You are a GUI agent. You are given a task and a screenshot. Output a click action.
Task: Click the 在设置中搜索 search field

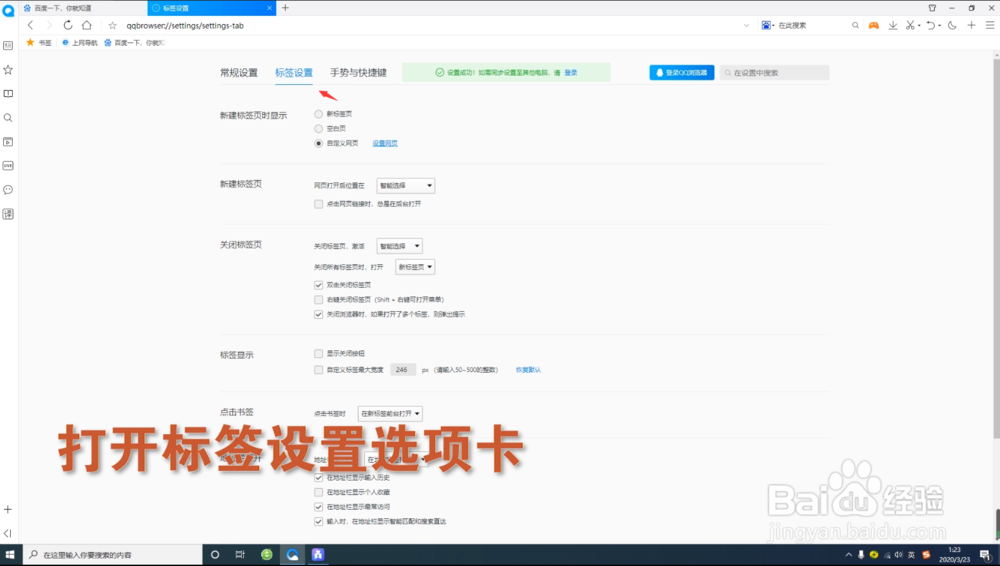pos(774,73)
